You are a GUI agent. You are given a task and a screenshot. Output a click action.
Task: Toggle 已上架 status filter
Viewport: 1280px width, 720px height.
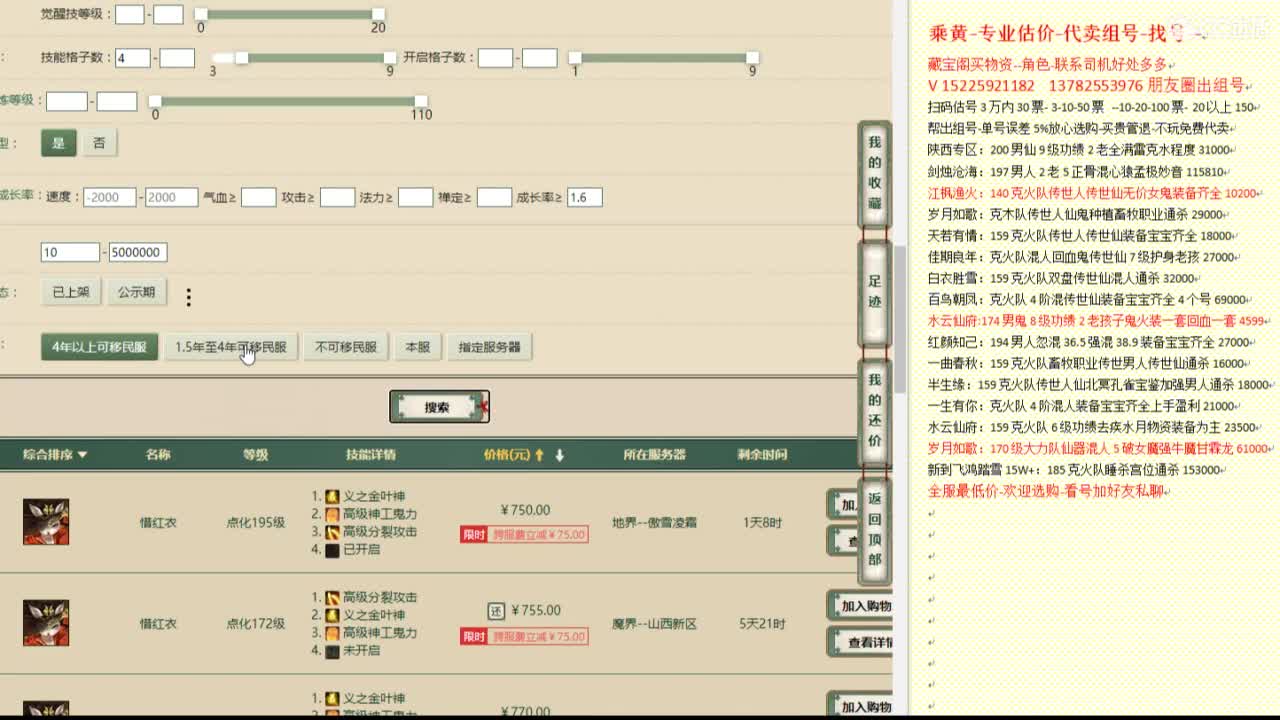(x=71, y=292)
